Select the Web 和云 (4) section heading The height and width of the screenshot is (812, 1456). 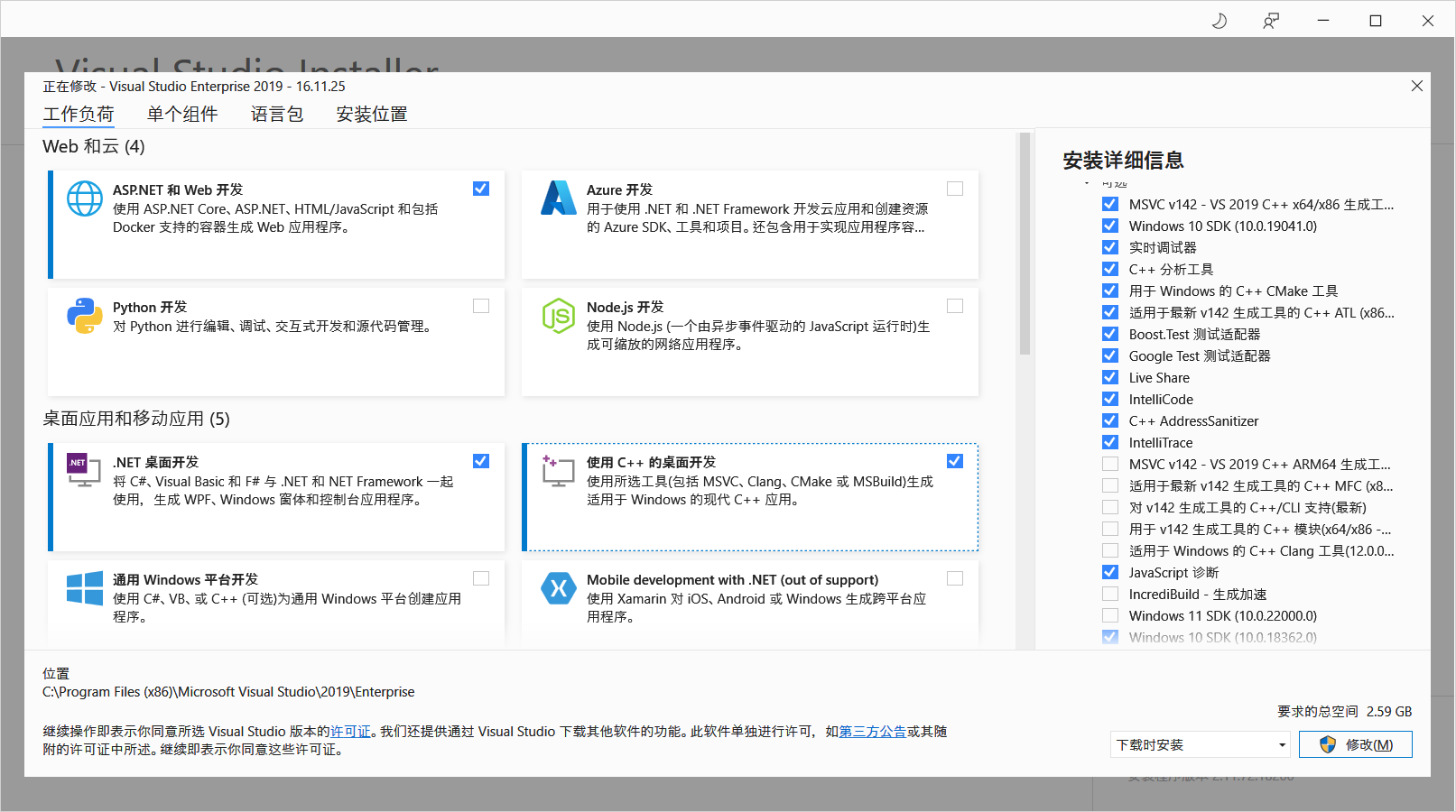click(x=94, y=146)
